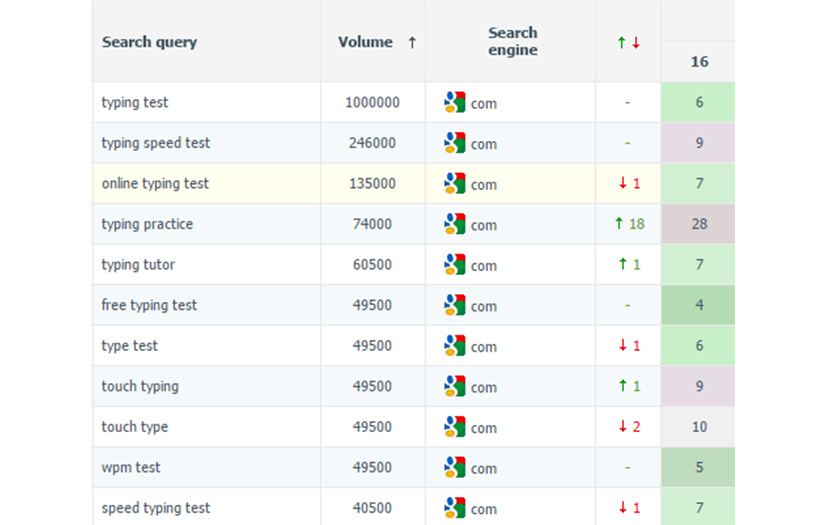Click volume value 60500
Screen dimensions: 825x525
tap(372, 264)
